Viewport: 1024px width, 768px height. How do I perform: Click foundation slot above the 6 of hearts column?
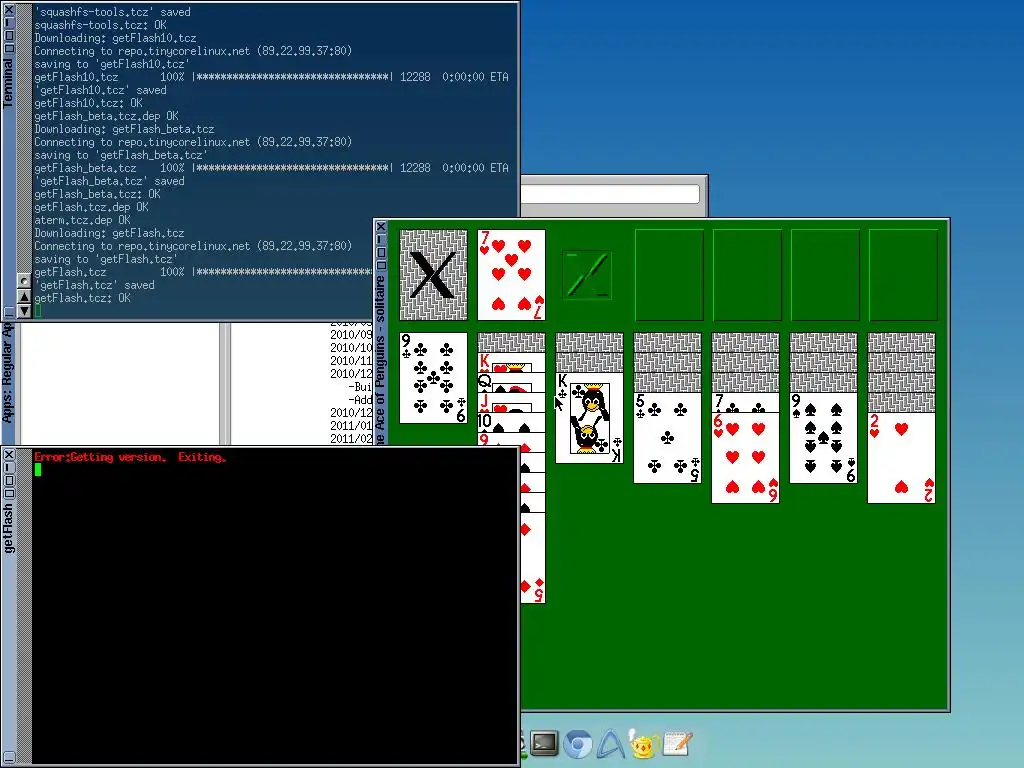click(746, 274)
